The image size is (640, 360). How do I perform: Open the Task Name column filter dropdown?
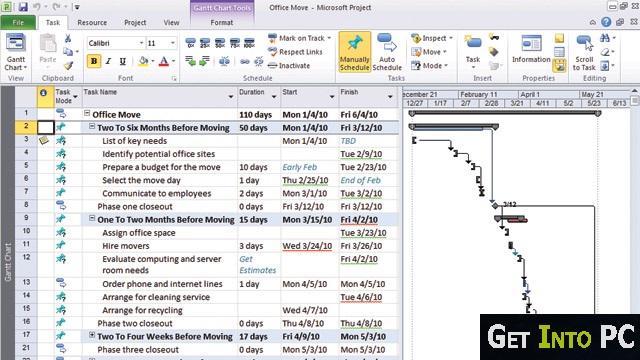[231, 97]
